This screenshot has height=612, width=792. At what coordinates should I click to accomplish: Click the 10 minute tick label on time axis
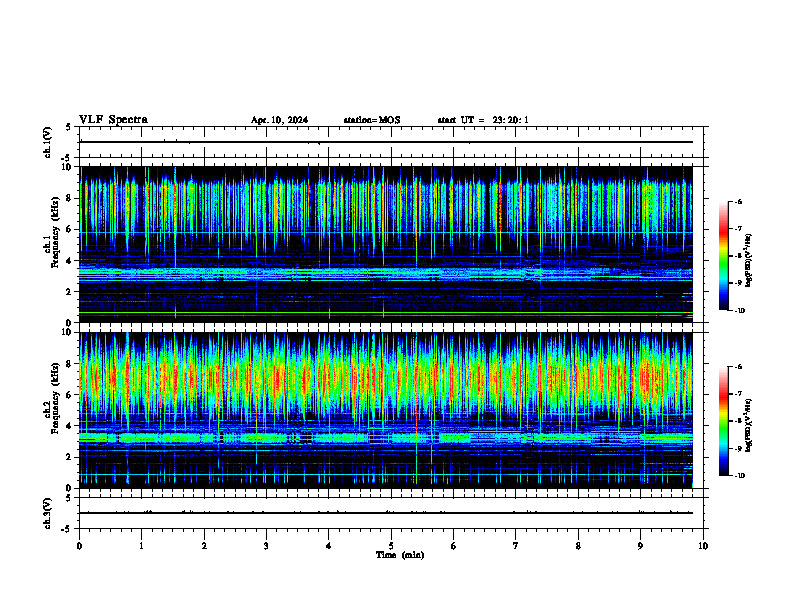coord(703,546)
